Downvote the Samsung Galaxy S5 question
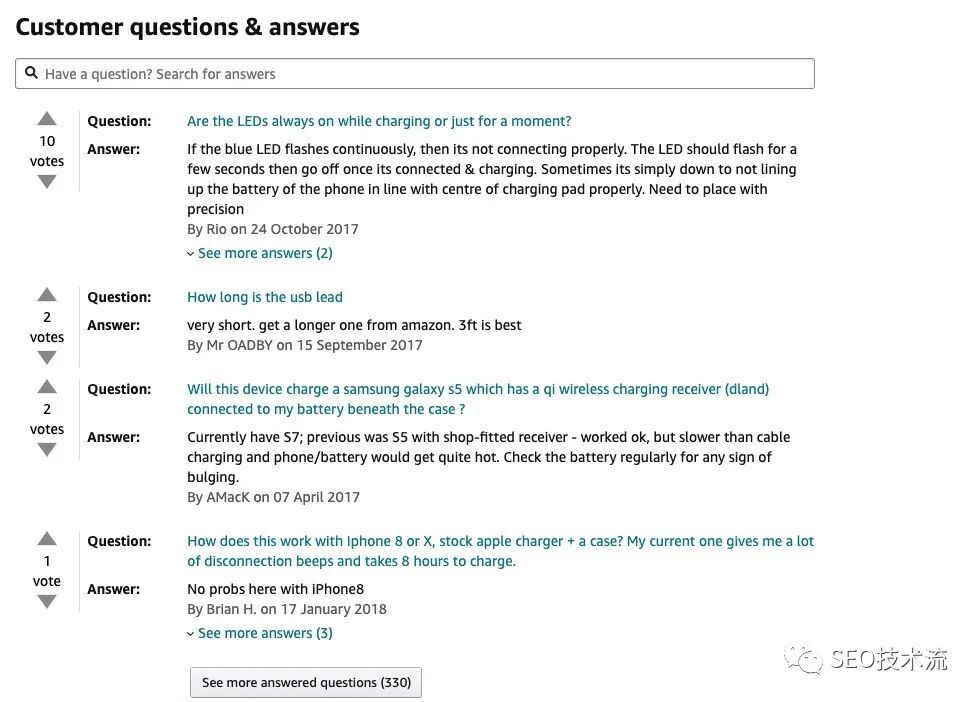Viewport: 979px width, 702px height. coord(47,450)
